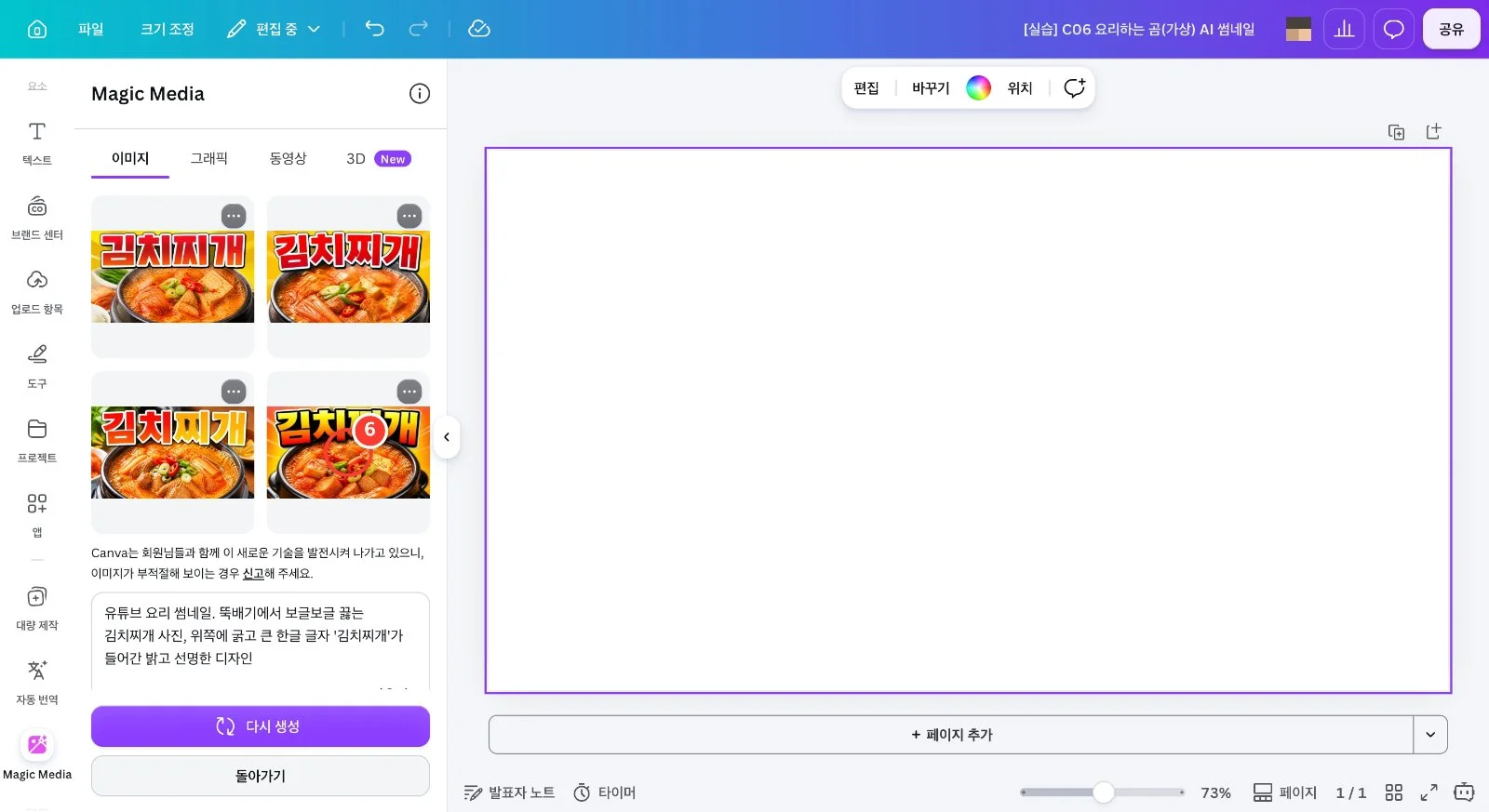Switch to the 동영상 tab

pos(288,158)
